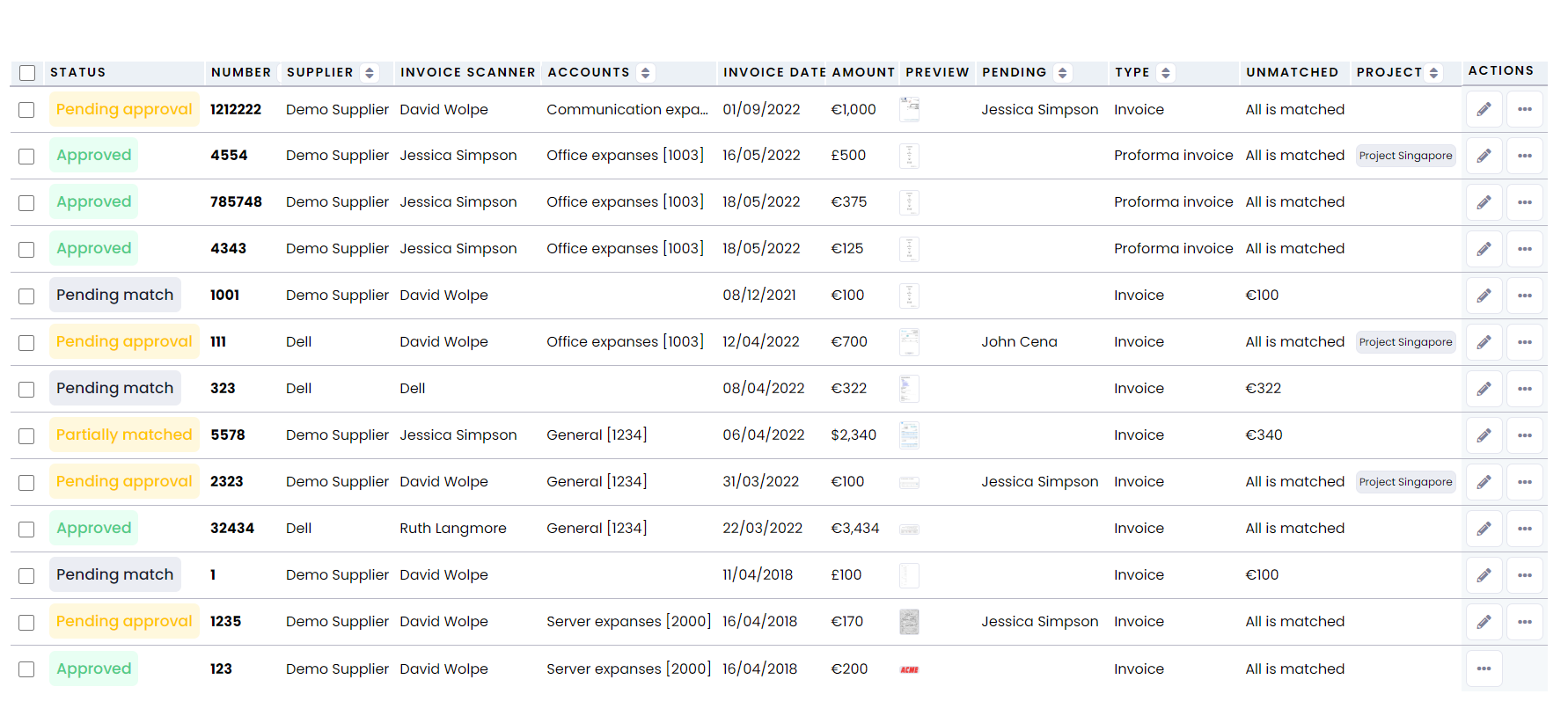Click the €3,434 amount cell
Screen dimensions: 1568x716
(855, 528)
